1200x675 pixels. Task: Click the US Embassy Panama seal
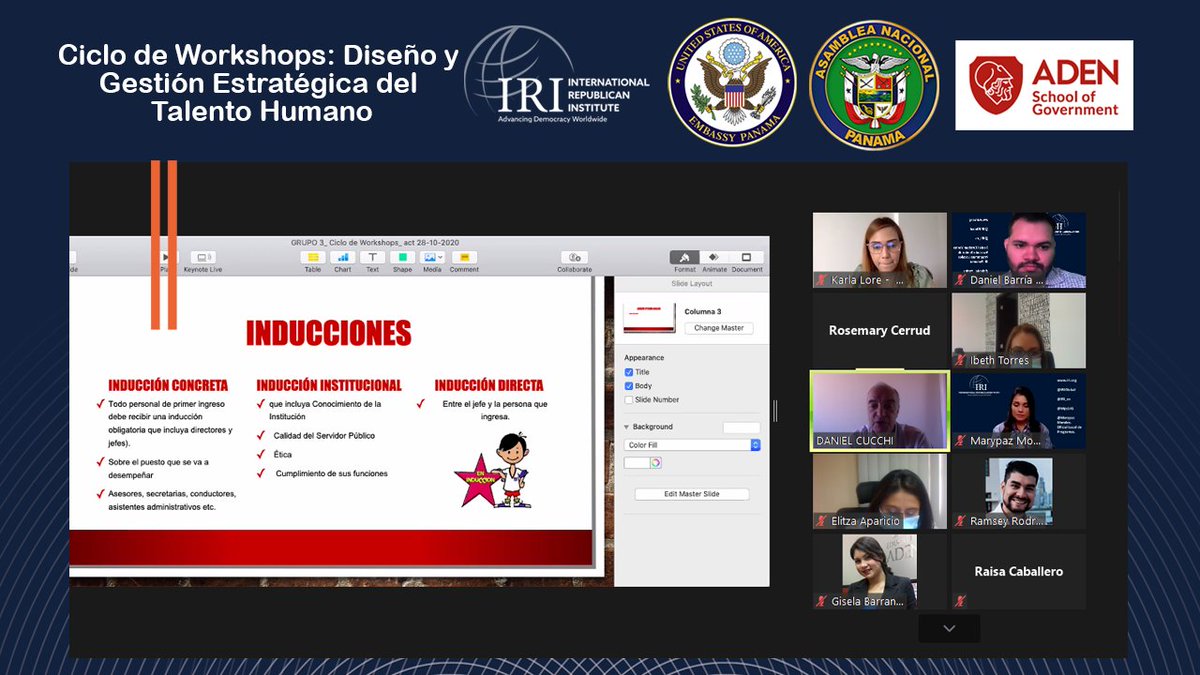[732, 82]
